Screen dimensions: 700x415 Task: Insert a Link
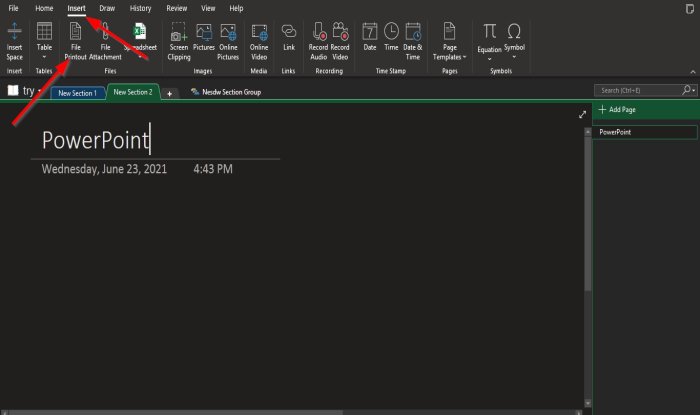click(x=289, y=37)
